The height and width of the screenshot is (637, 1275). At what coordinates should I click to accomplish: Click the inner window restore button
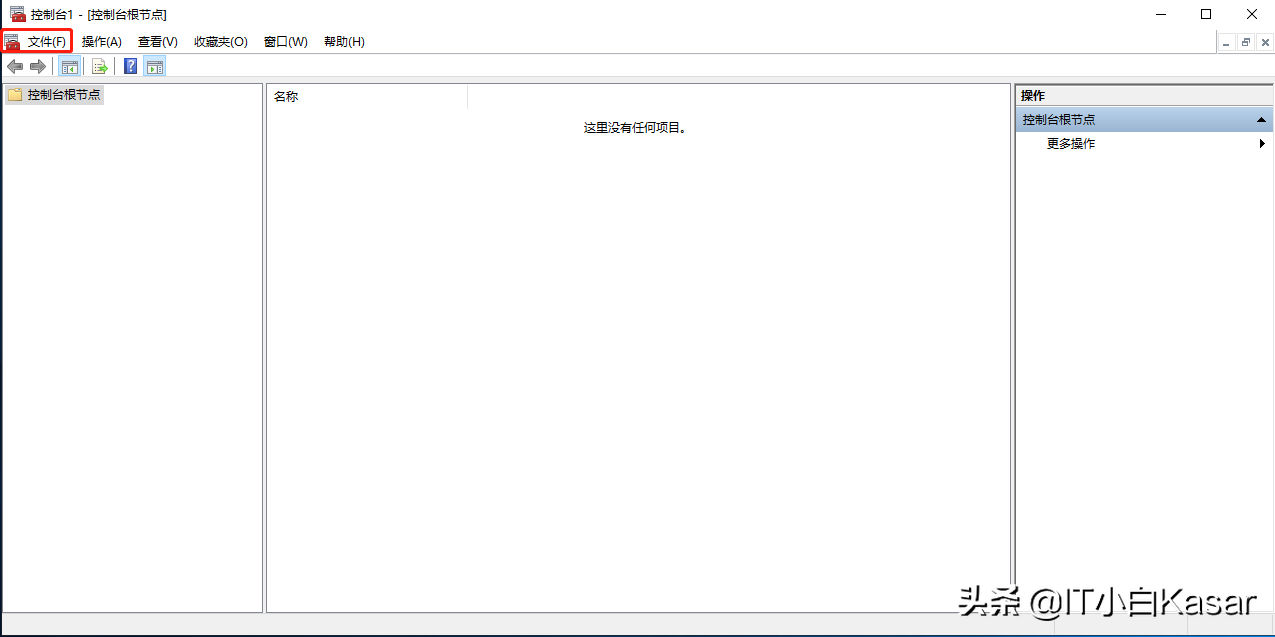coord(1244,42)
